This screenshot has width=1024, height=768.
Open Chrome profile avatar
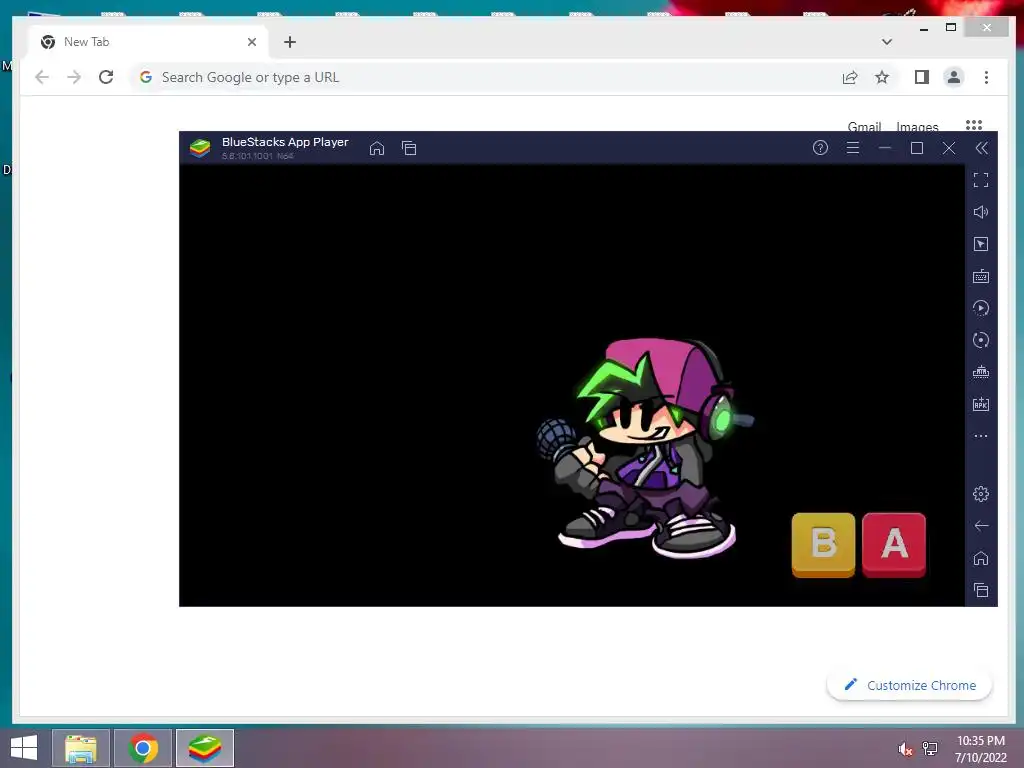coord(953,77)
